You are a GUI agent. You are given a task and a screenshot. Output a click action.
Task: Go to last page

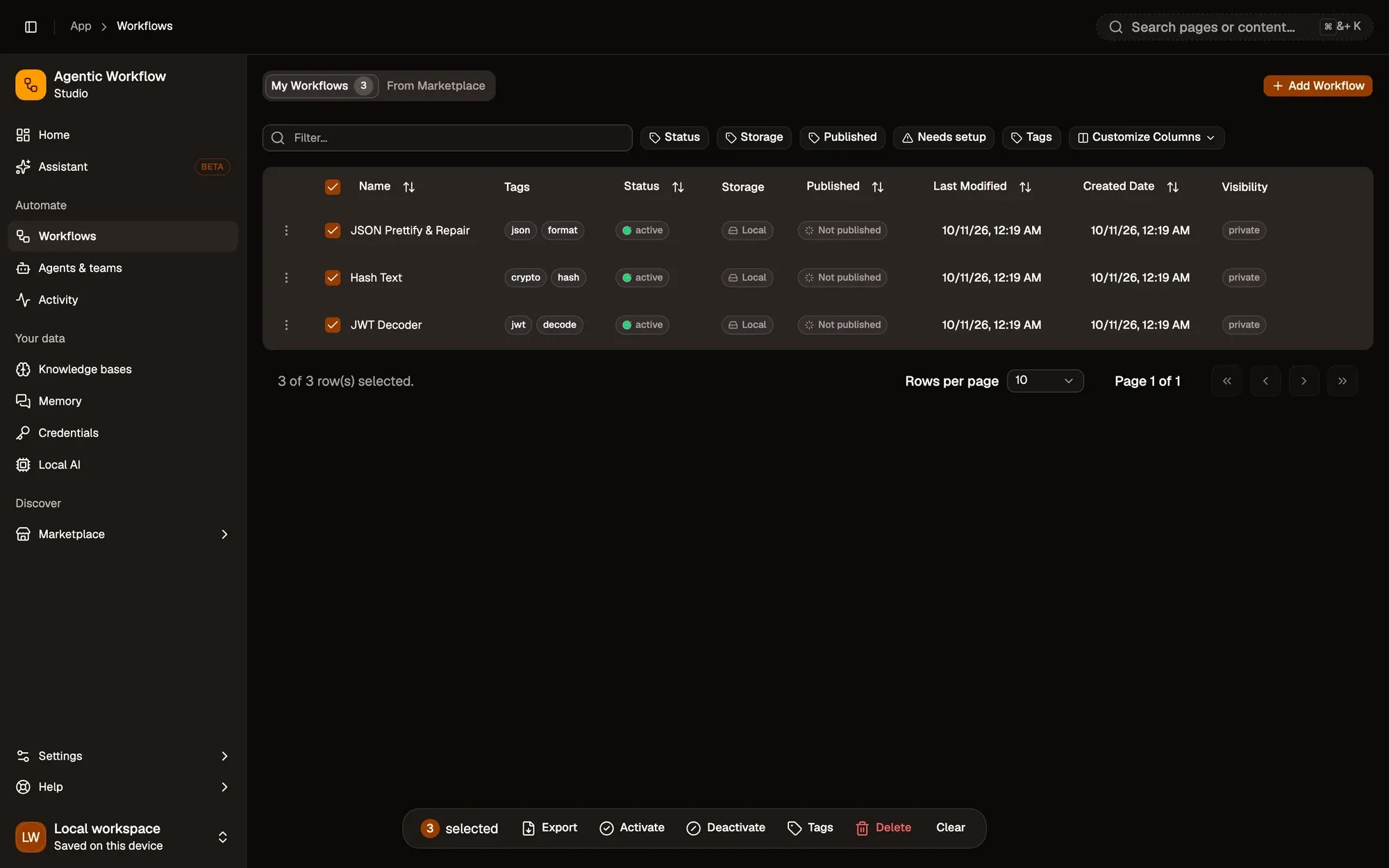pyautogui.click(x=1342, y=381)
